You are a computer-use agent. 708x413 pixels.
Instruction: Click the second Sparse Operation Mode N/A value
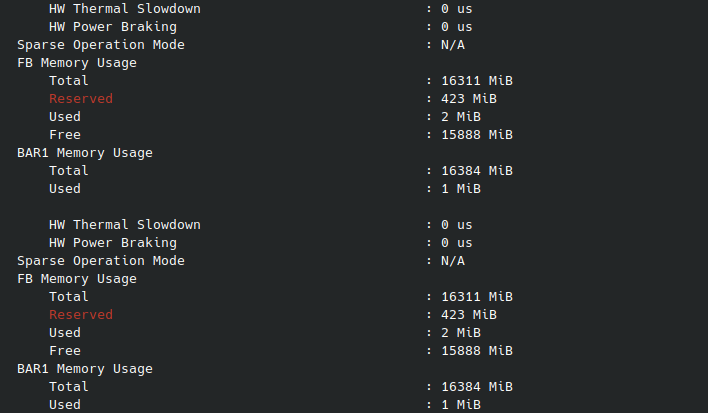(453, 261)
